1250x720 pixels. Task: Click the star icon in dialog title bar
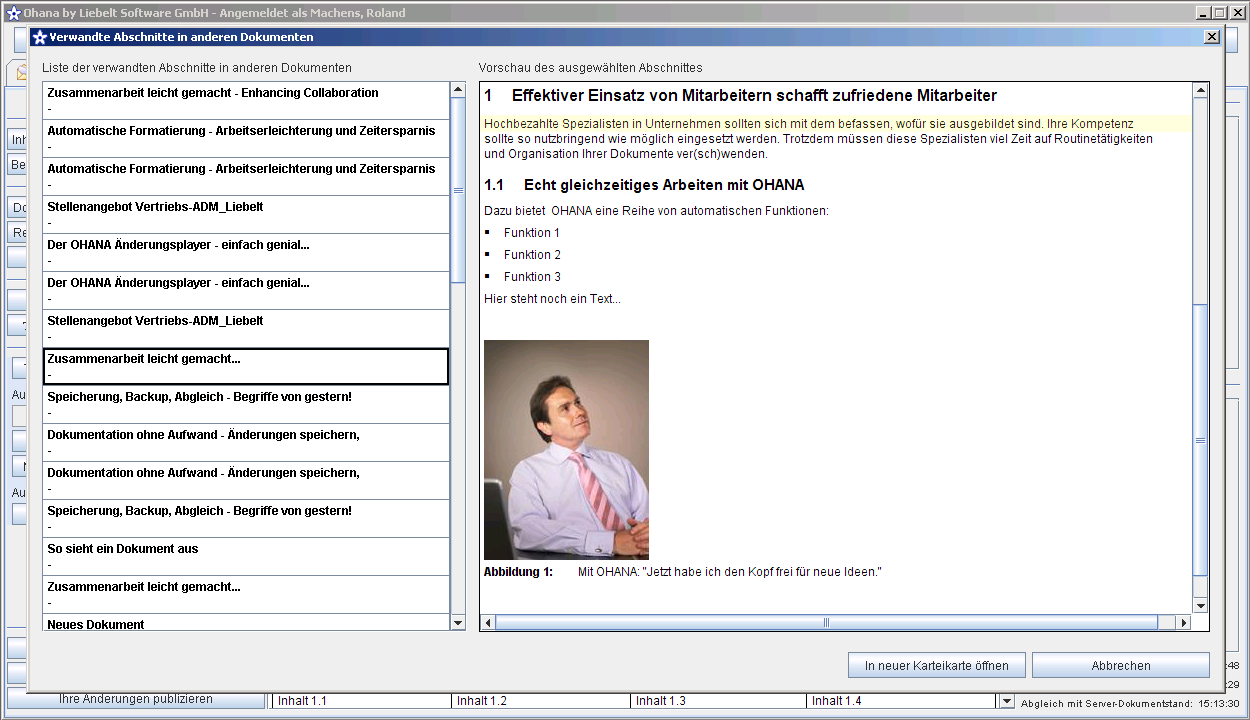tap(40, 37)
